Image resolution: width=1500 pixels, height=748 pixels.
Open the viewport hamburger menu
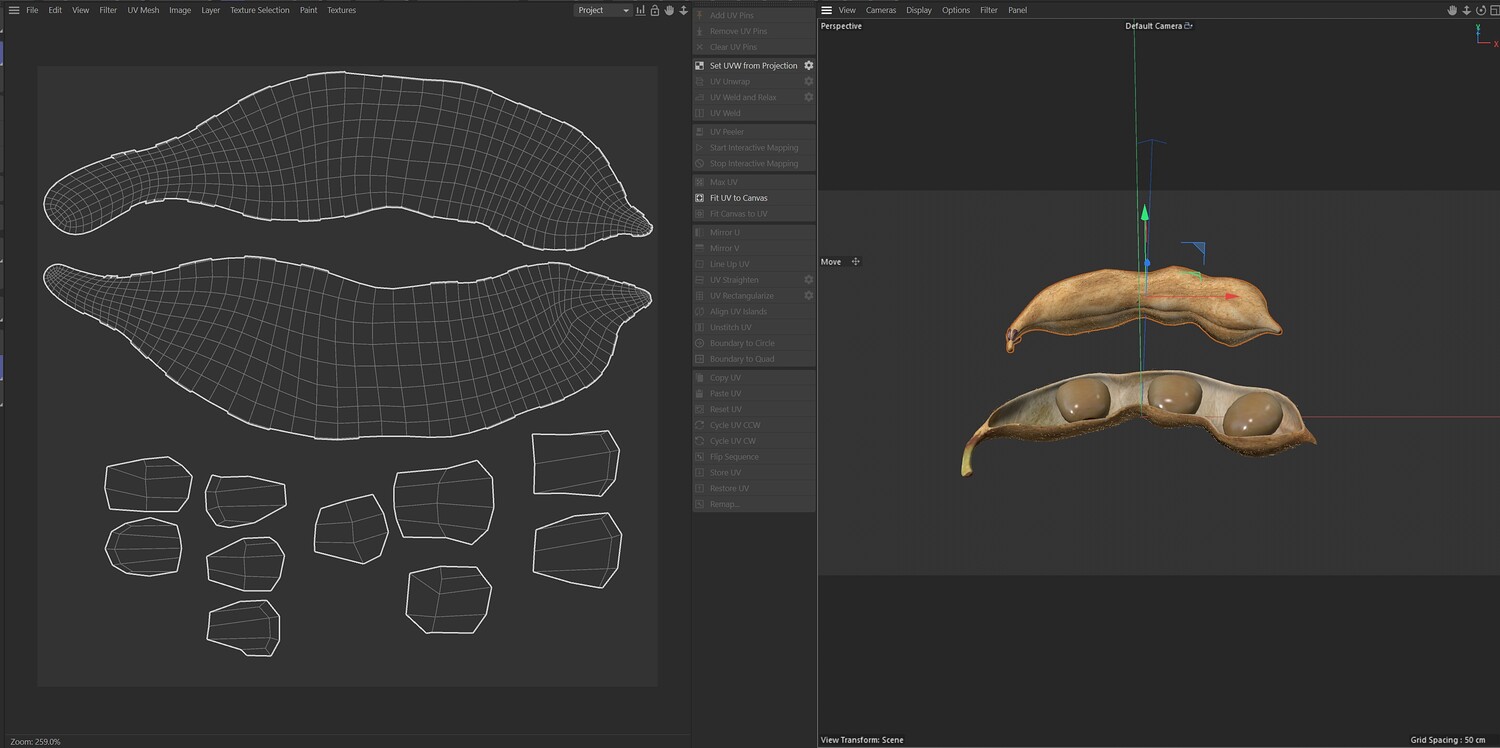[827, 10]
